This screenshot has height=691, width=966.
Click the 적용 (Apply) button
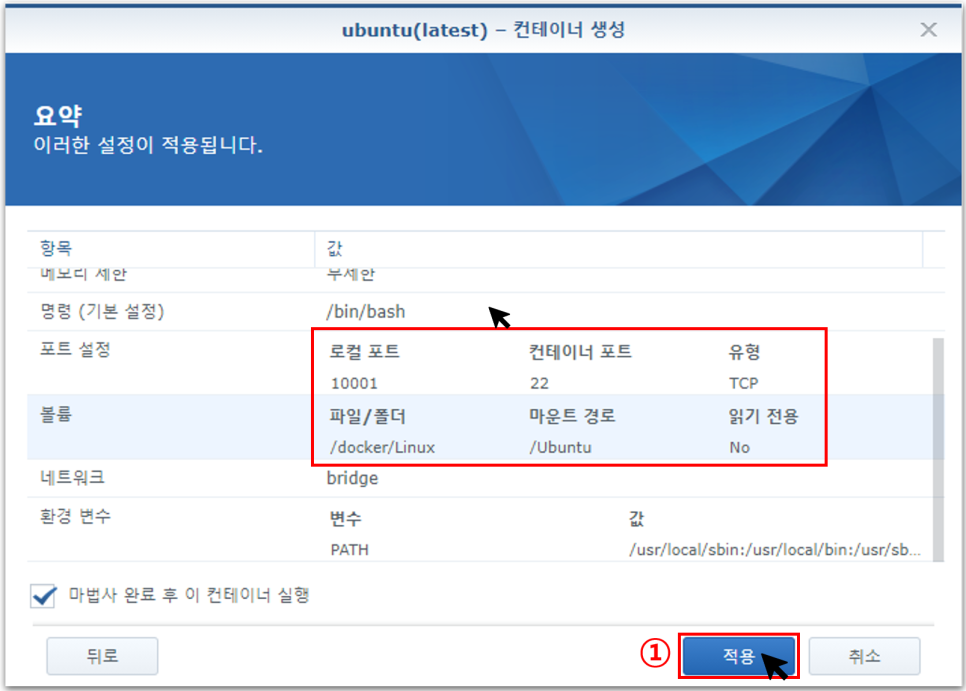point(739,656)
